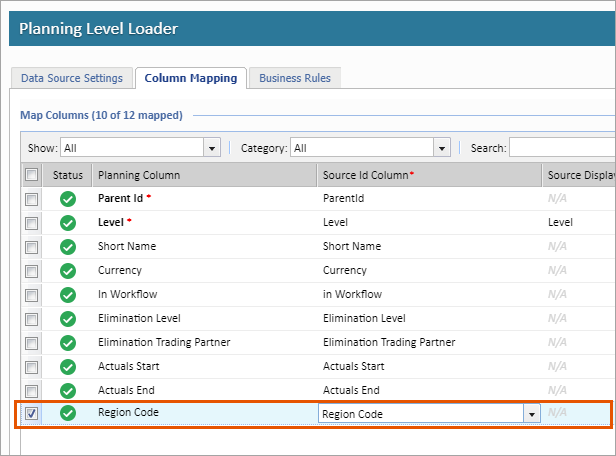Toggle the select-all checkbox in table header
The width and height of the screenshot is (616, 456).
point(31,175)
